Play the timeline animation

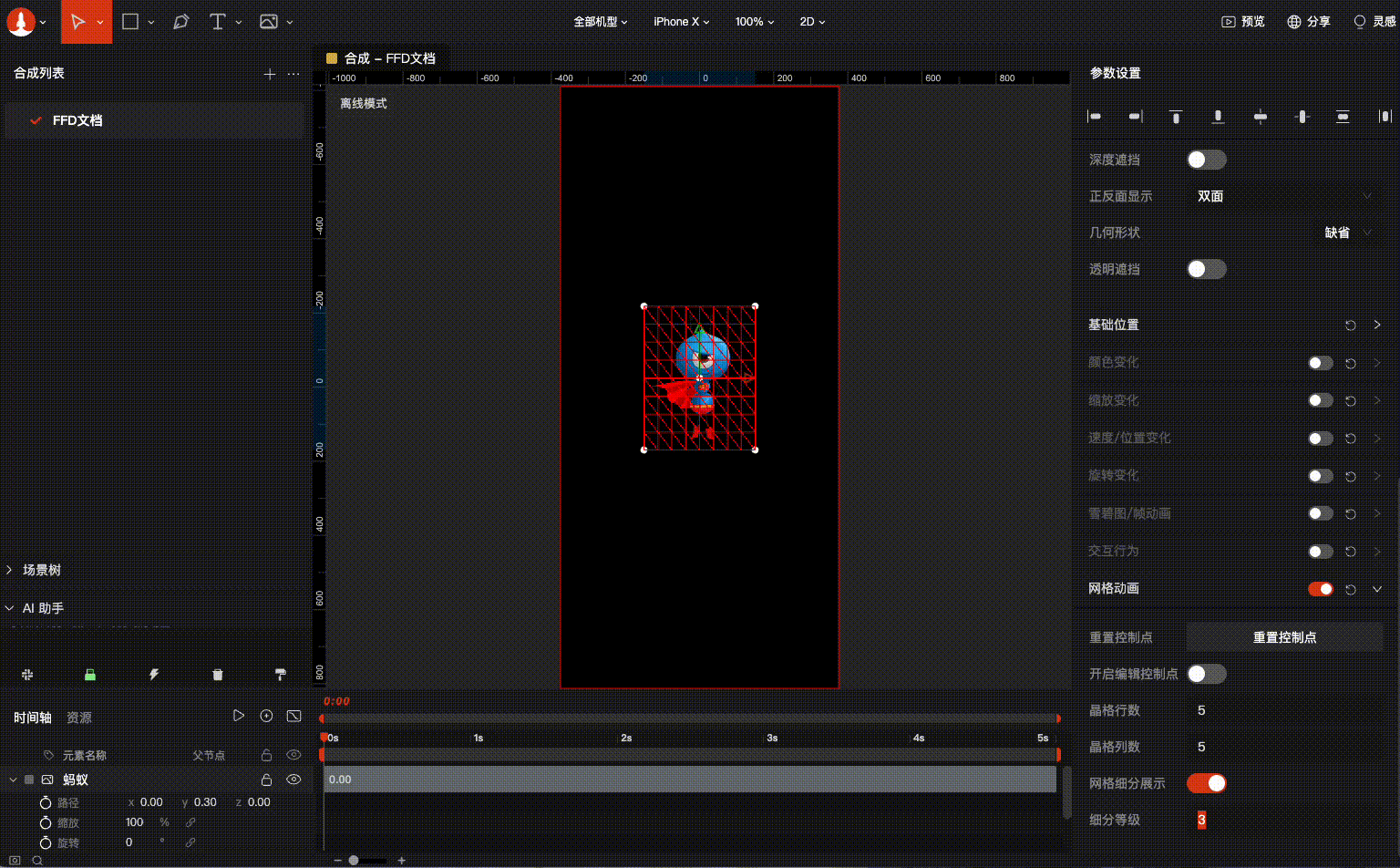(239, 717)
